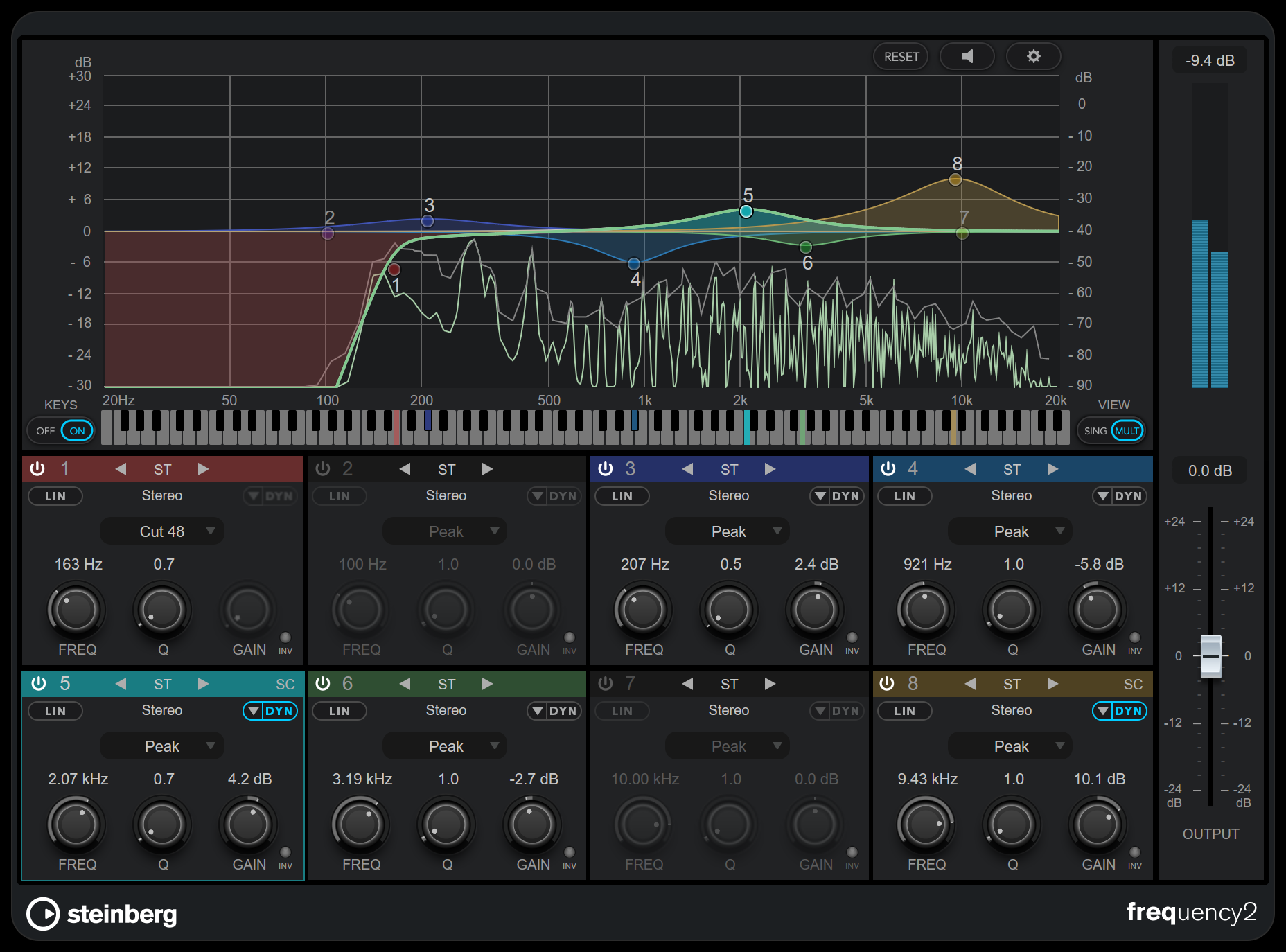
Task: Click band 1 right arrow channel selector
Action: point(203,469)
